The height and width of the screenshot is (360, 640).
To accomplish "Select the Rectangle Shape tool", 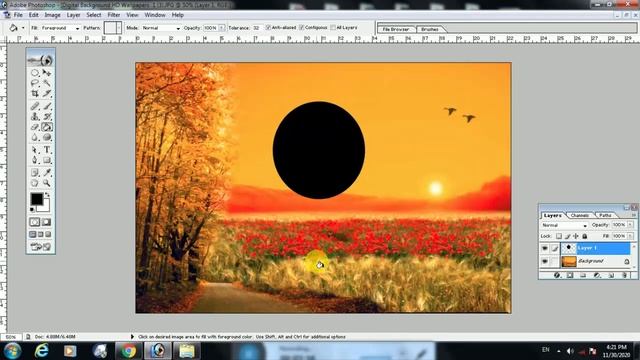I will click(x=47, y=160).
